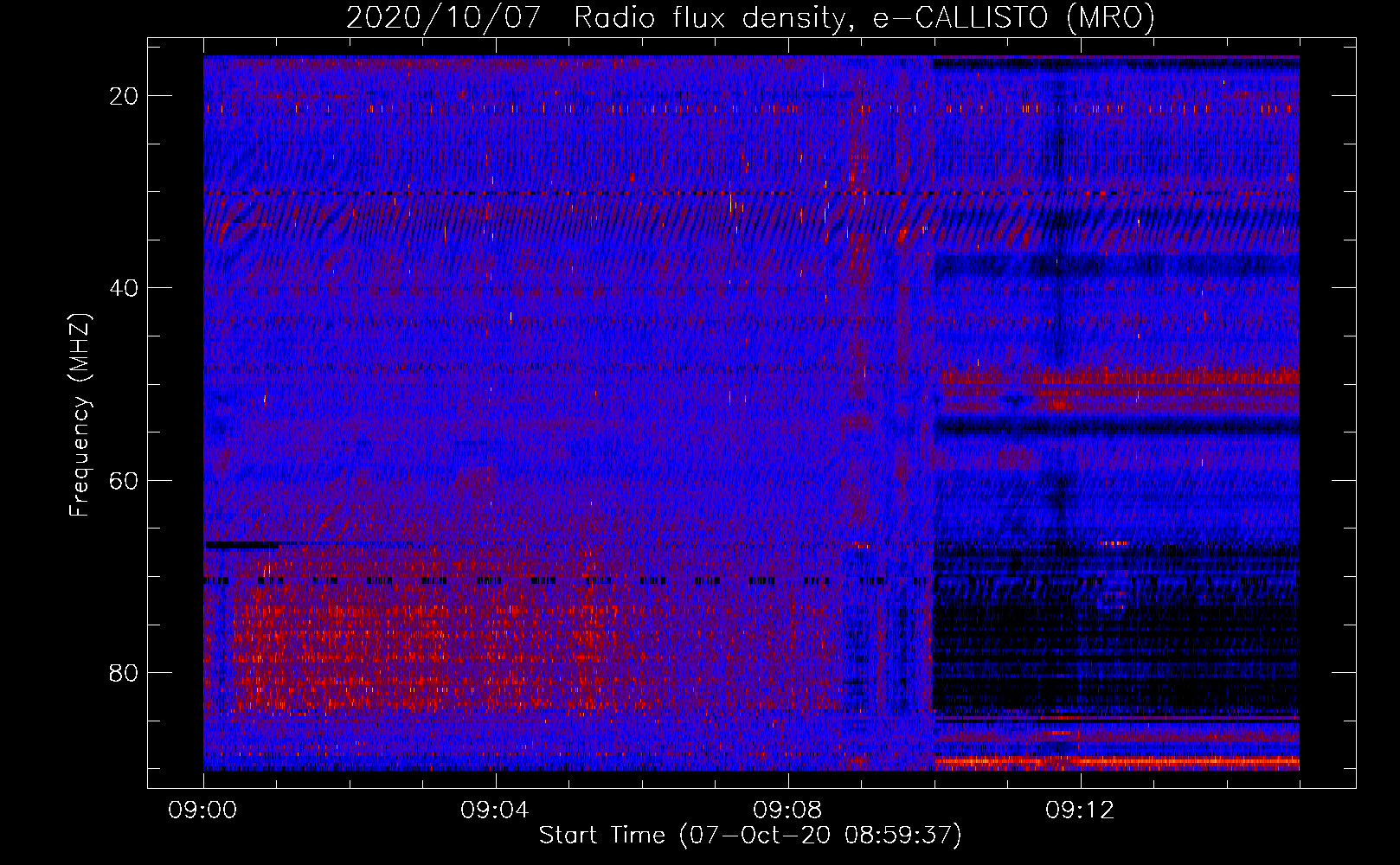Click the 'Start Time (07-Oct-20 08:59:37)' label

click(750, 836)
